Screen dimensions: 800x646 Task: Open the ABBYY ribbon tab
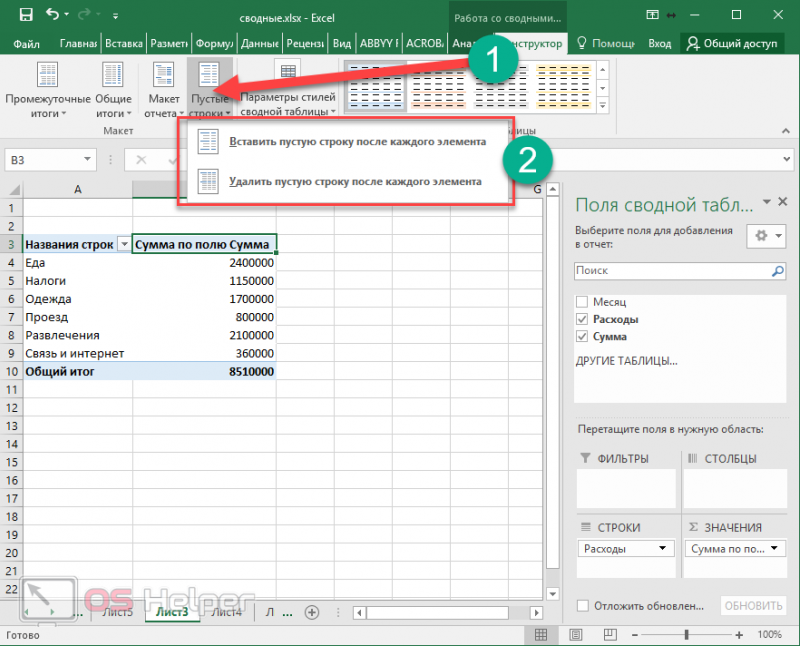(379, 44)
